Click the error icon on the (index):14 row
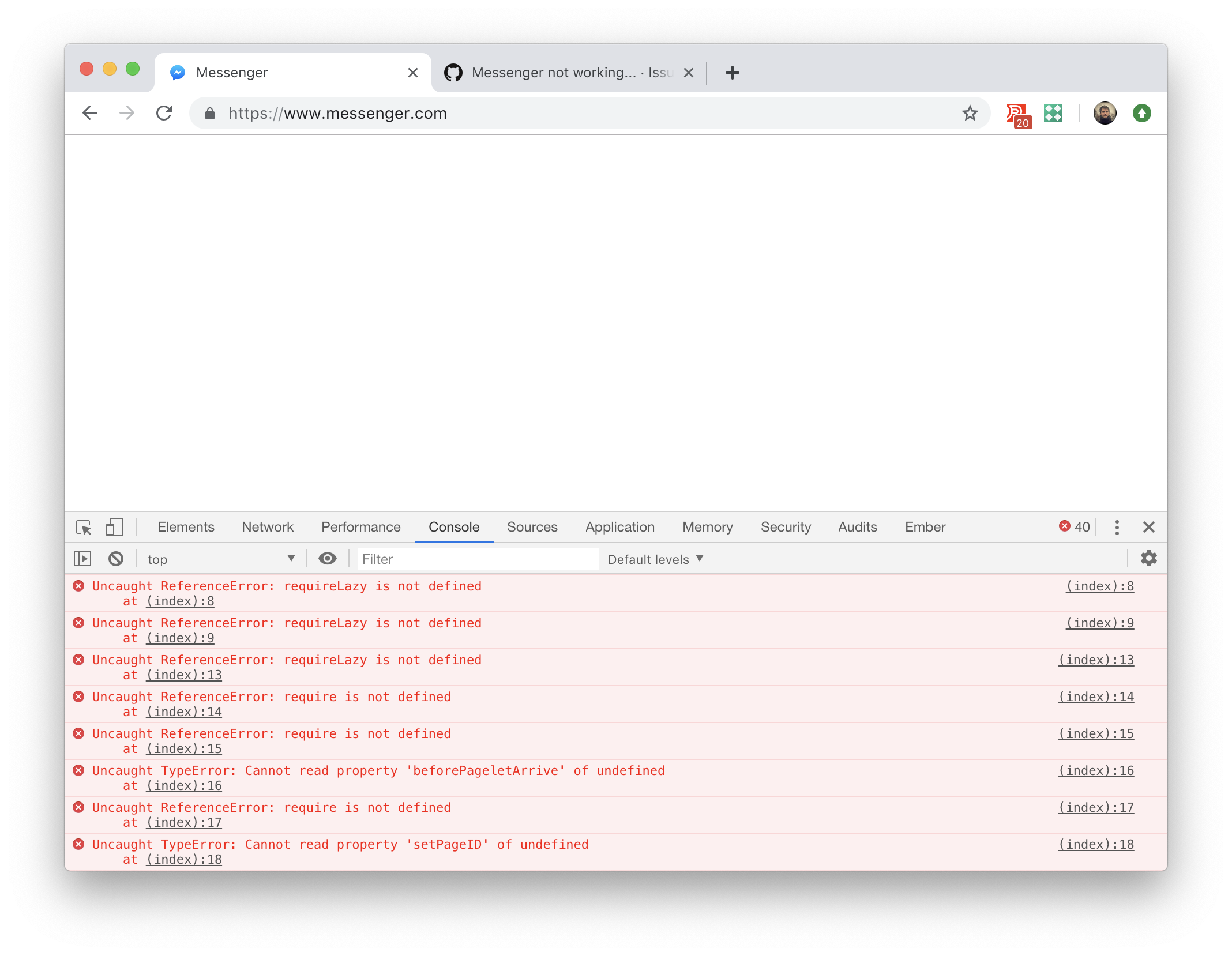Viewport: 1232px width, 956px height. (x=79, y=697)
